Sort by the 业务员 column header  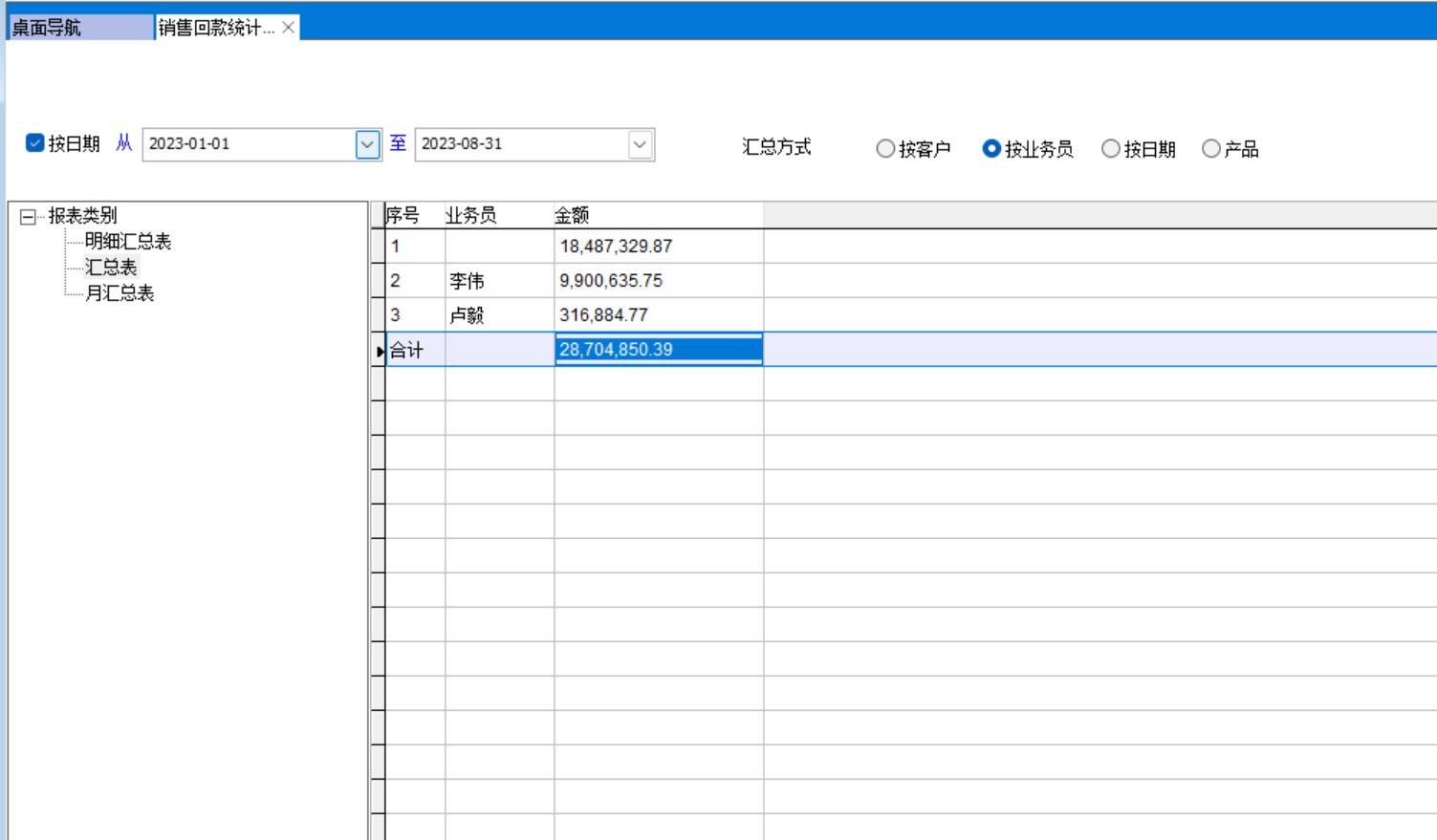[471, 216]
